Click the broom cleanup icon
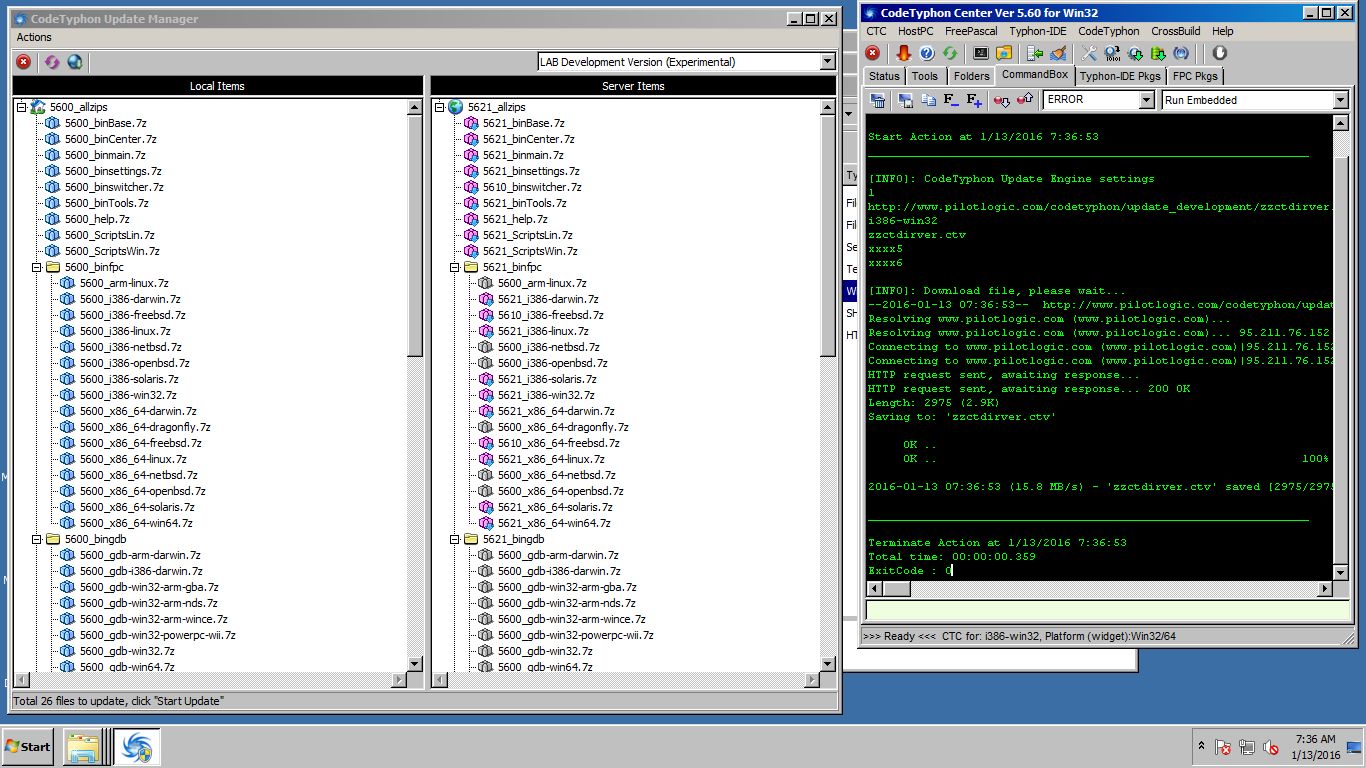 1058,53
